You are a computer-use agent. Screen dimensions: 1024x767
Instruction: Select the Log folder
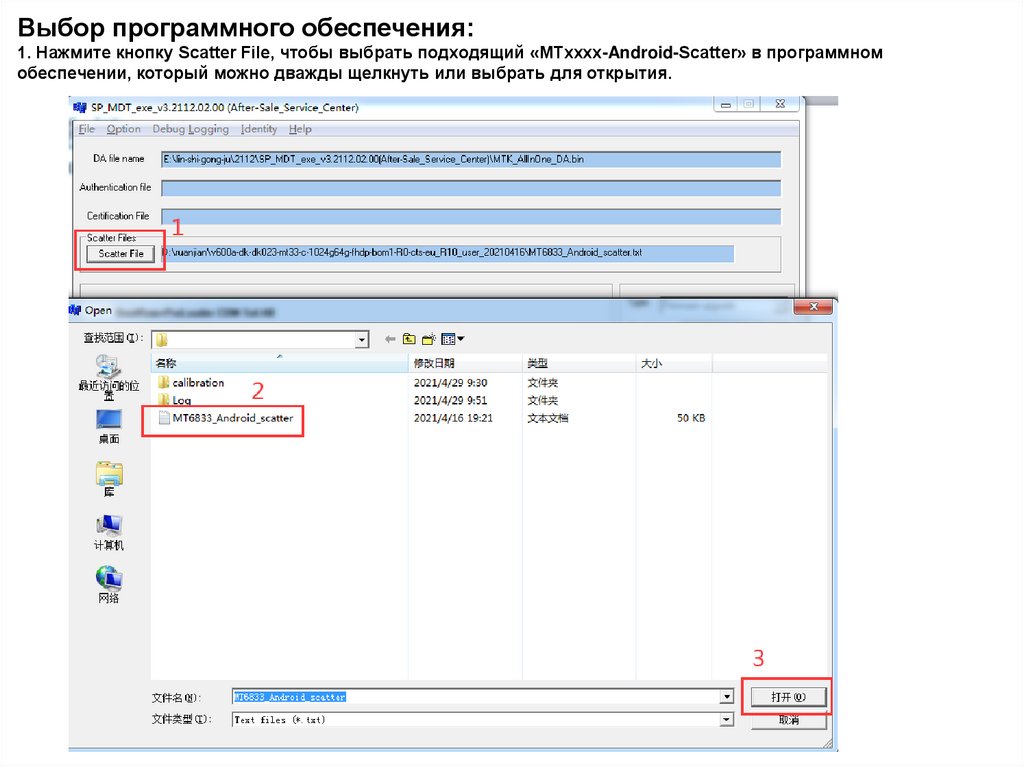tap(174, 400)
